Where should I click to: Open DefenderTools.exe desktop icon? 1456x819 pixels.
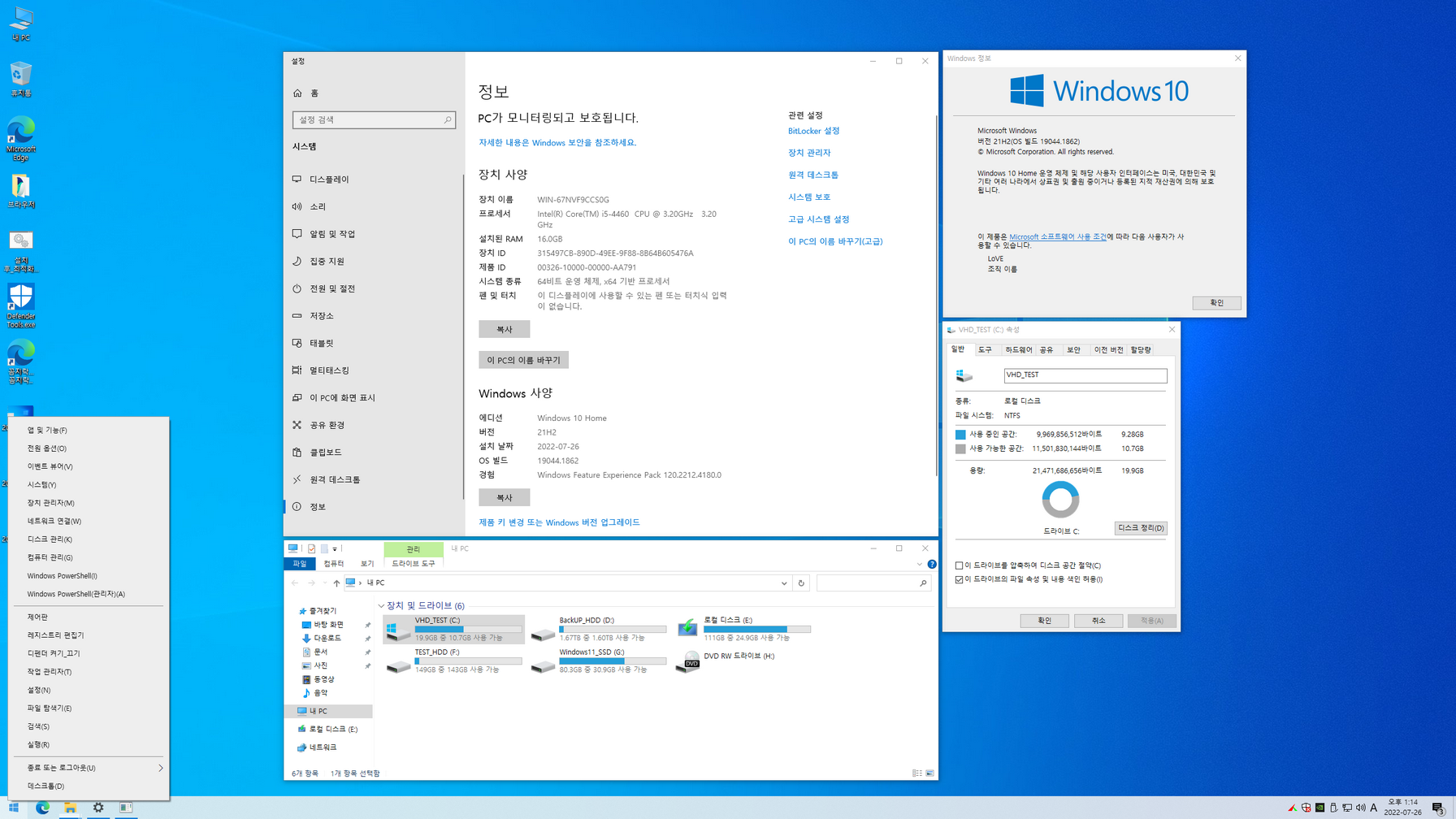click(21, 306)
